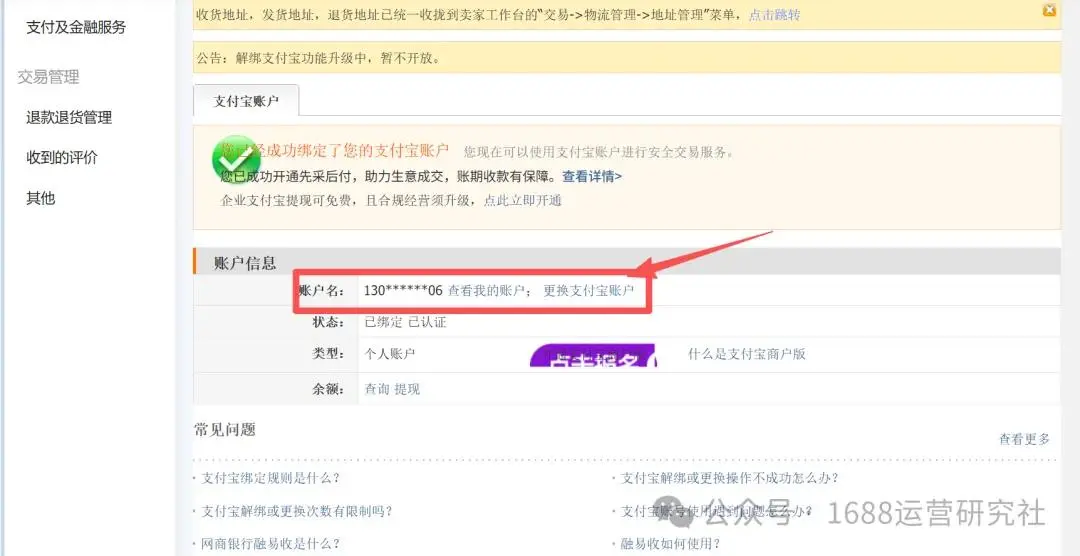Open 收到的评价 in the sidebar
The height and width of the screenshot is (556, 1080).
[62, 158]
